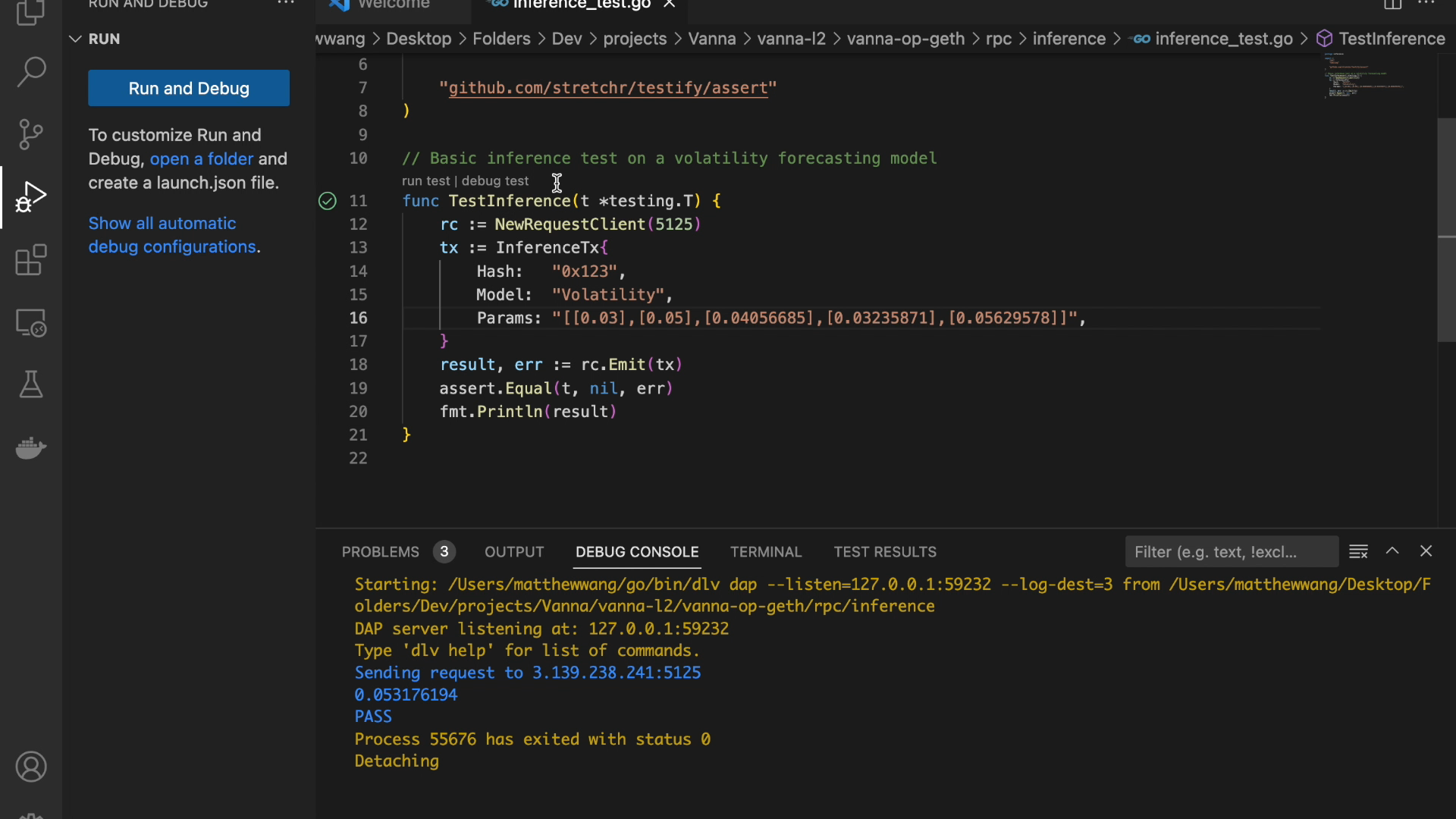The height and width of the screenshot is (819, 1456).
Task: Open the Folders breadcrumb dropdown
Action: 501,39
